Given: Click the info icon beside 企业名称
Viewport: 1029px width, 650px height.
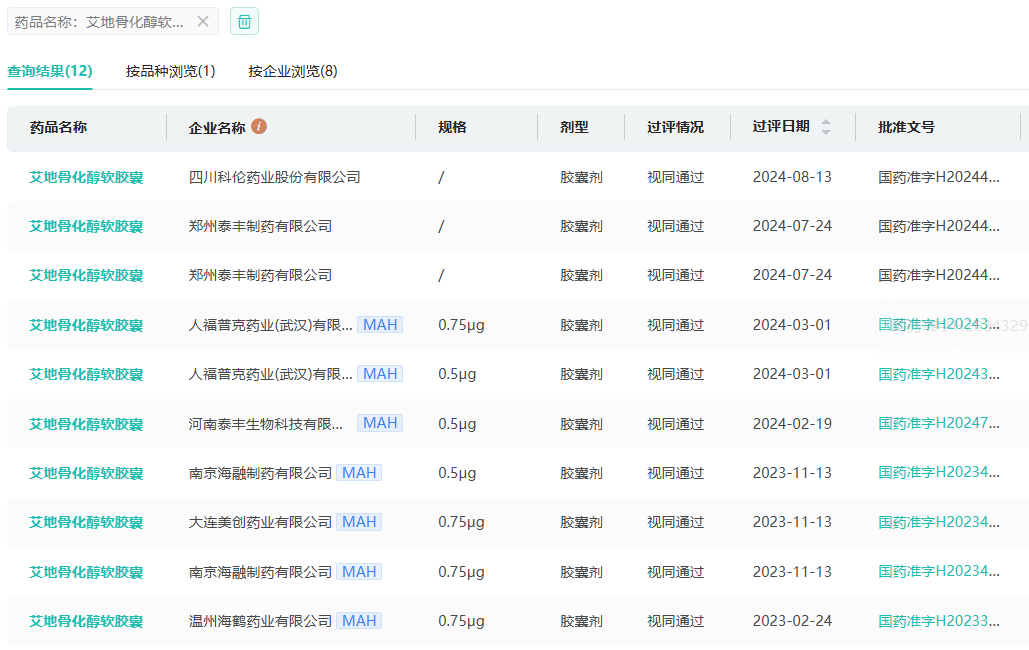Looking at the screenshot, I should (259, 127).
